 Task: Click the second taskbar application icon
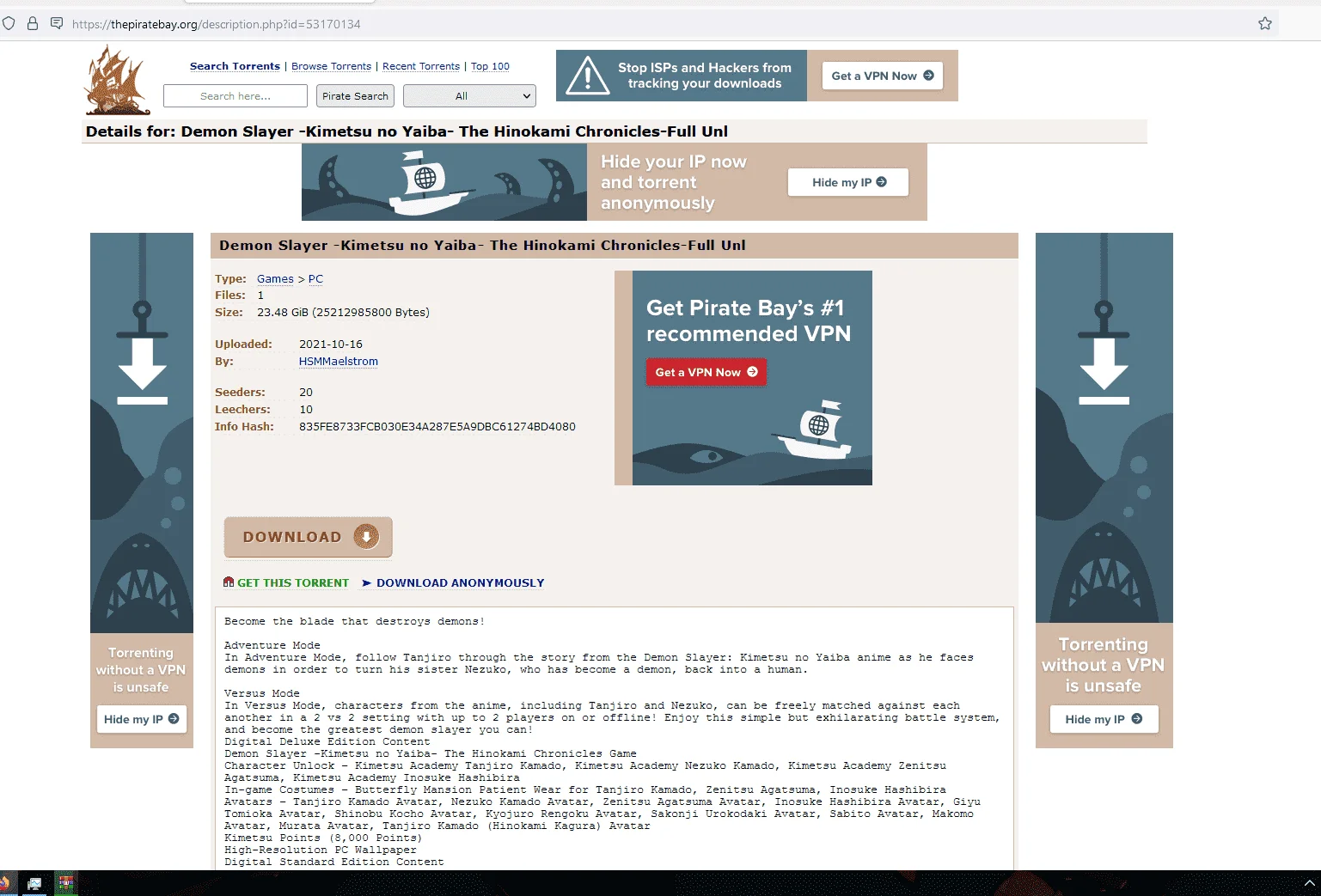point(34,883)
